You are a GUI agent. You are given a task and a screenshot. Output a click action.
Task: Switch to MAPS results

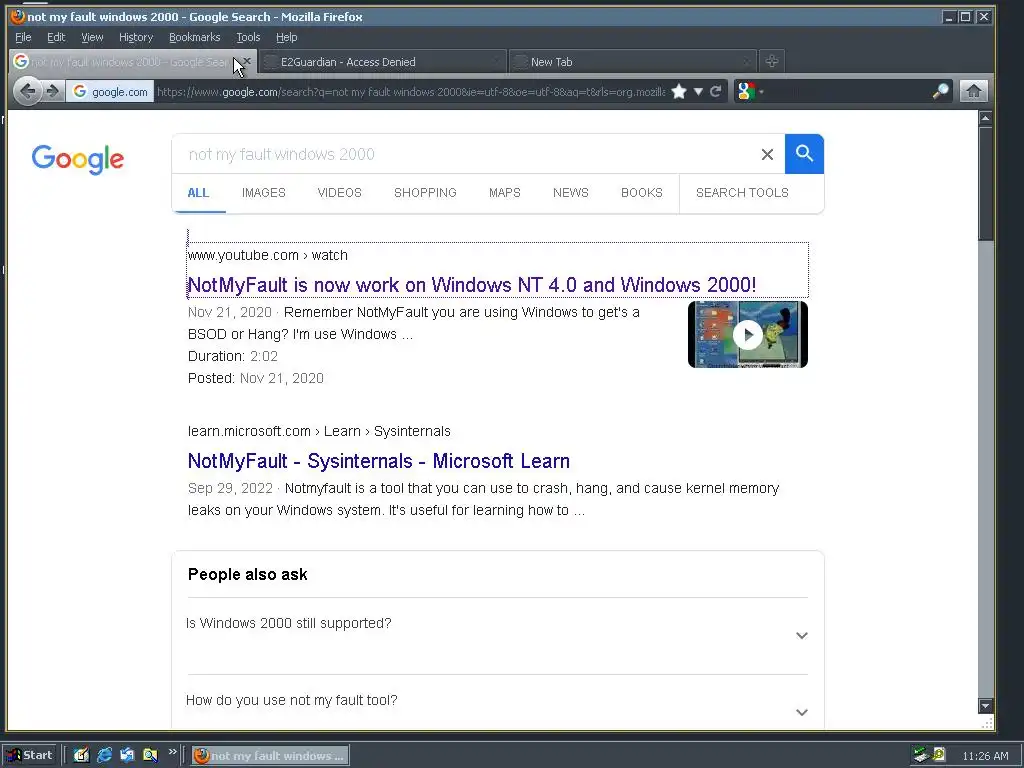point(505,193)
